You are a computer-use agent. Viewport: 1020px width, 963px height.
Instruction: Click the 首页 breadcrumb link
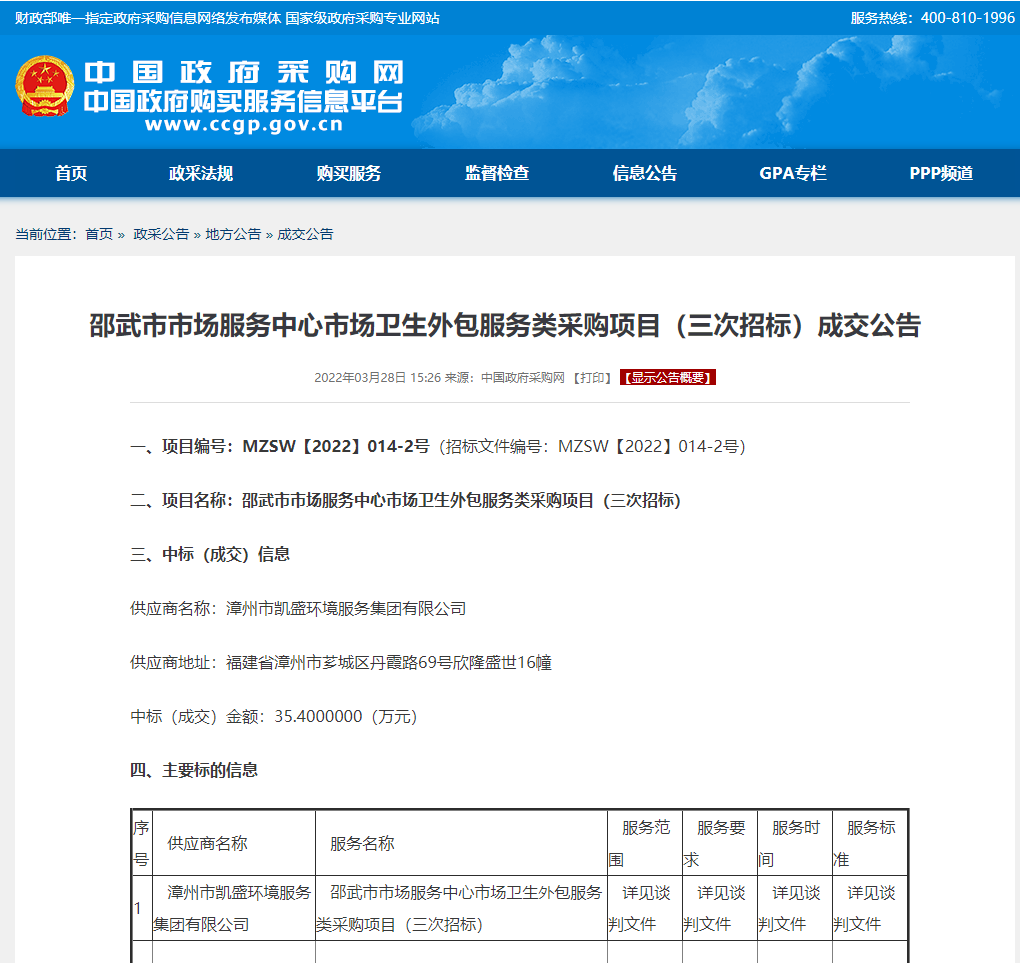click(99, 234)
